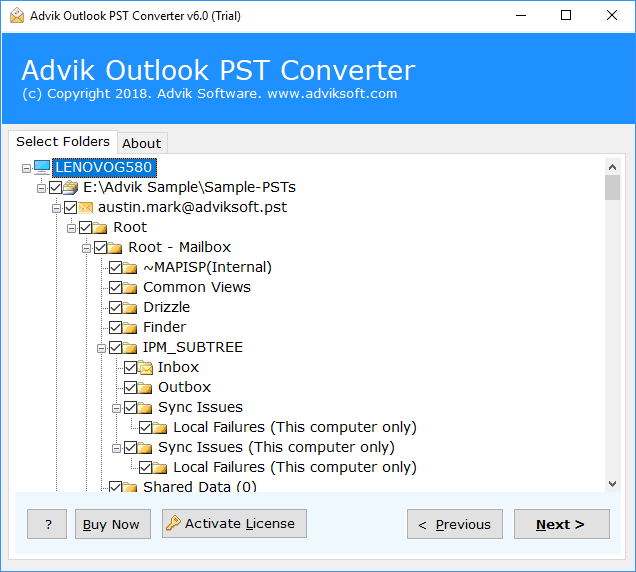636x572 pixels.
Task: Select the Drizzle folder label
Action: [167, 308]
